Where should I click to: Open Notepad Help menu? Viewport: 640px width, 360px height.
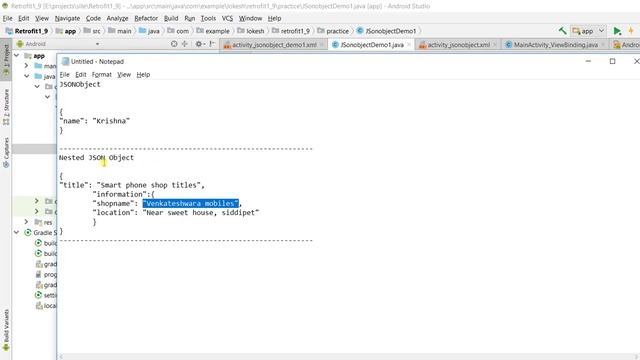pos(143,75)
